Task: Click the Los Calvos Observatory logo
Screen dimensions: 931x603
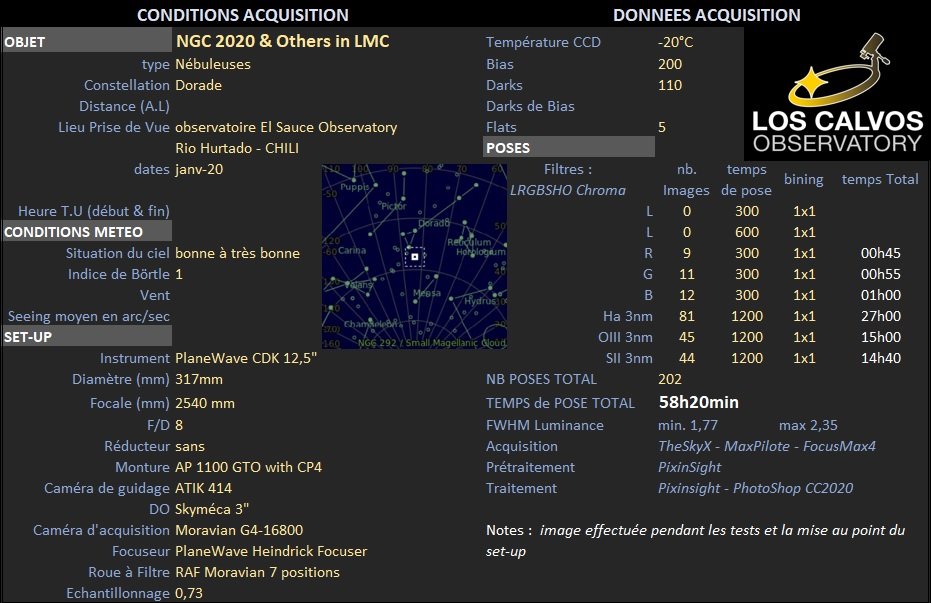Action: click(x=837, y=94)
